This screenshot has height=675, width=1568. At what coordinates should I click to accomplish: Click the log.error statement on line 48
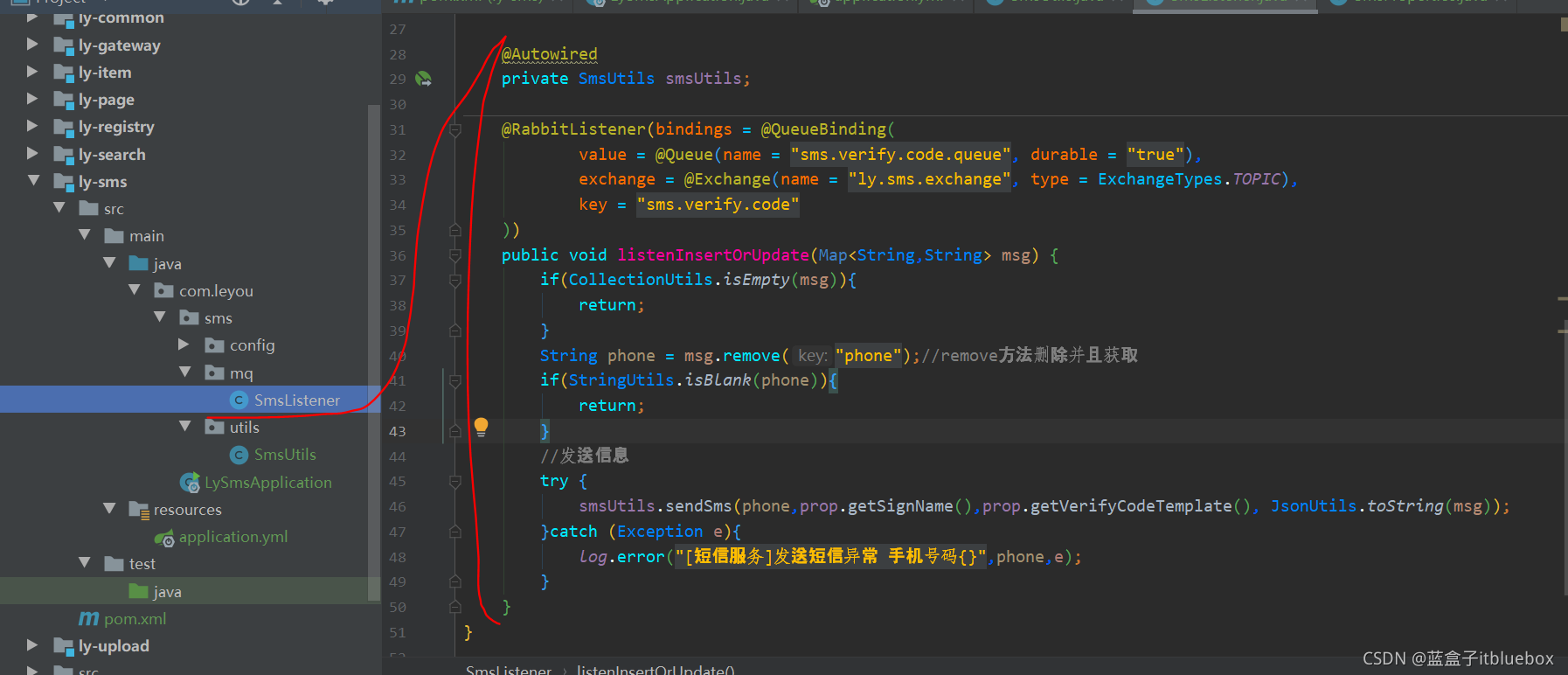click(x=830, y=557)
